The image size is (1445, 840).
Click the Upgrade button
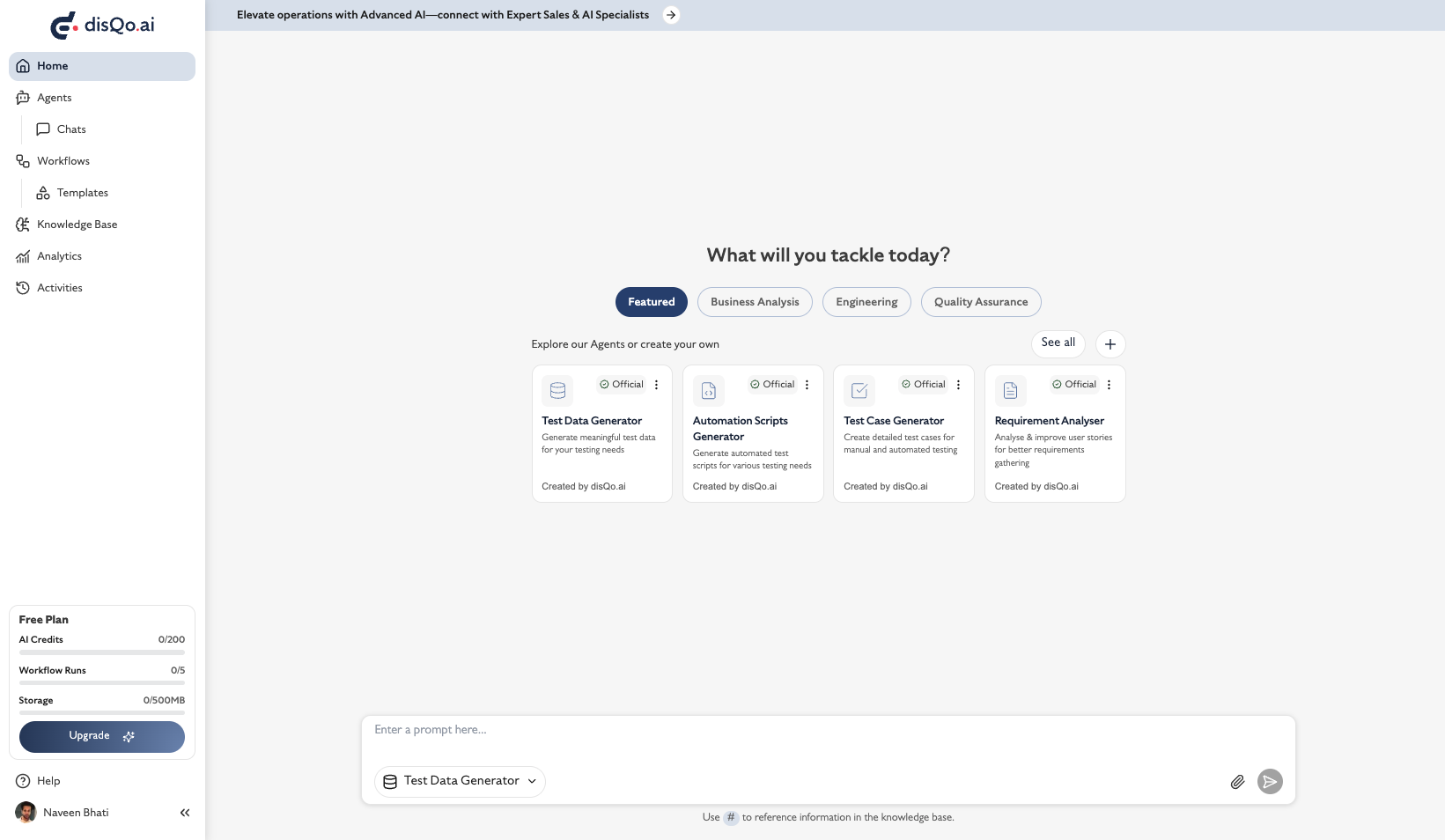click(x=101, y=737)
